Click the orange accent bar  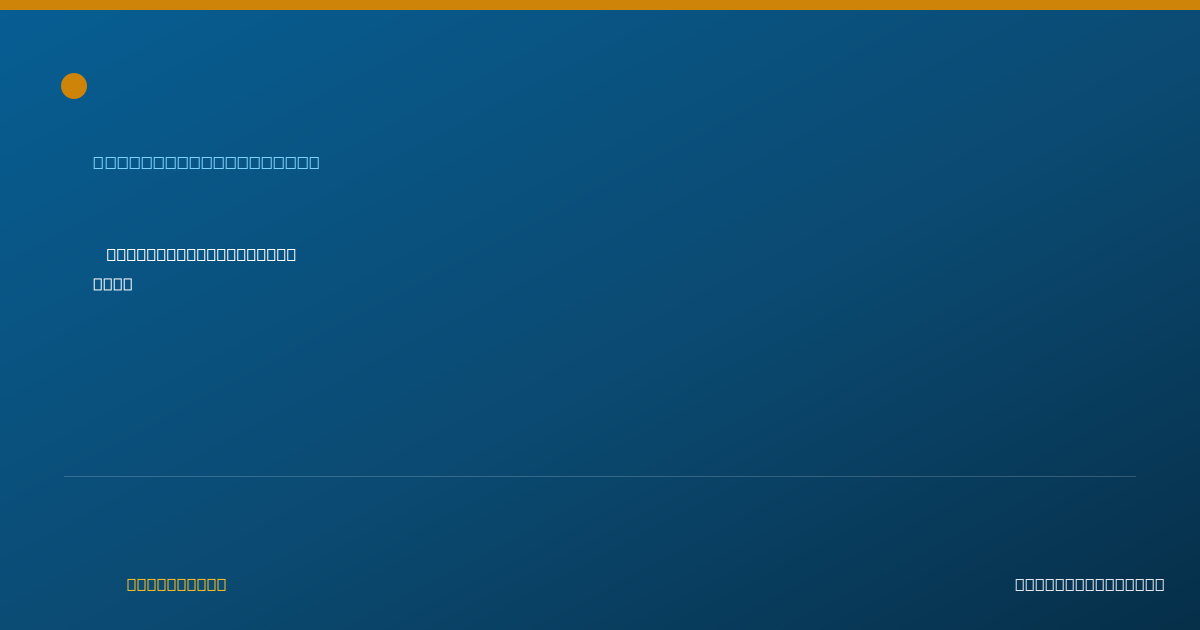point(600,5)
